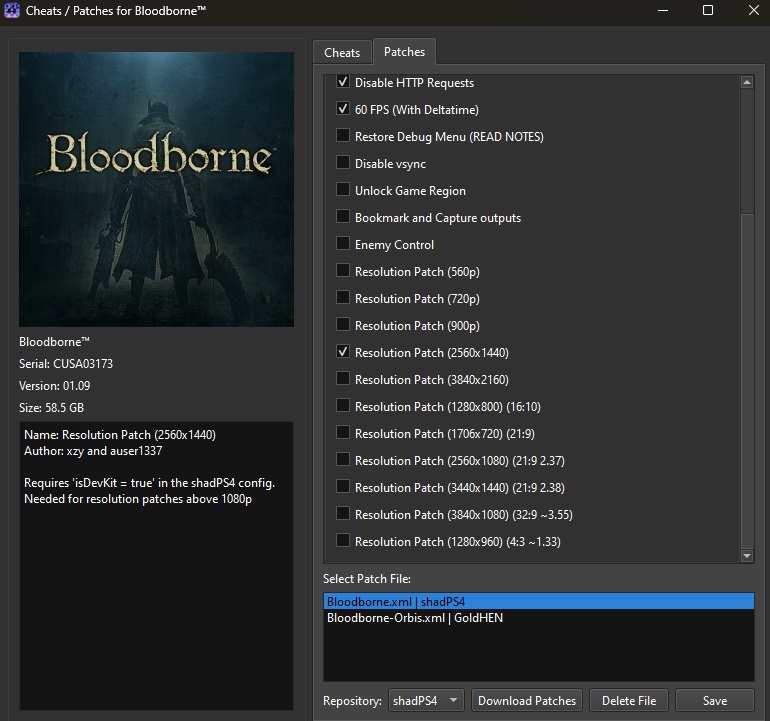Uncheck Resolution Patch (2560x1440)

343,352
